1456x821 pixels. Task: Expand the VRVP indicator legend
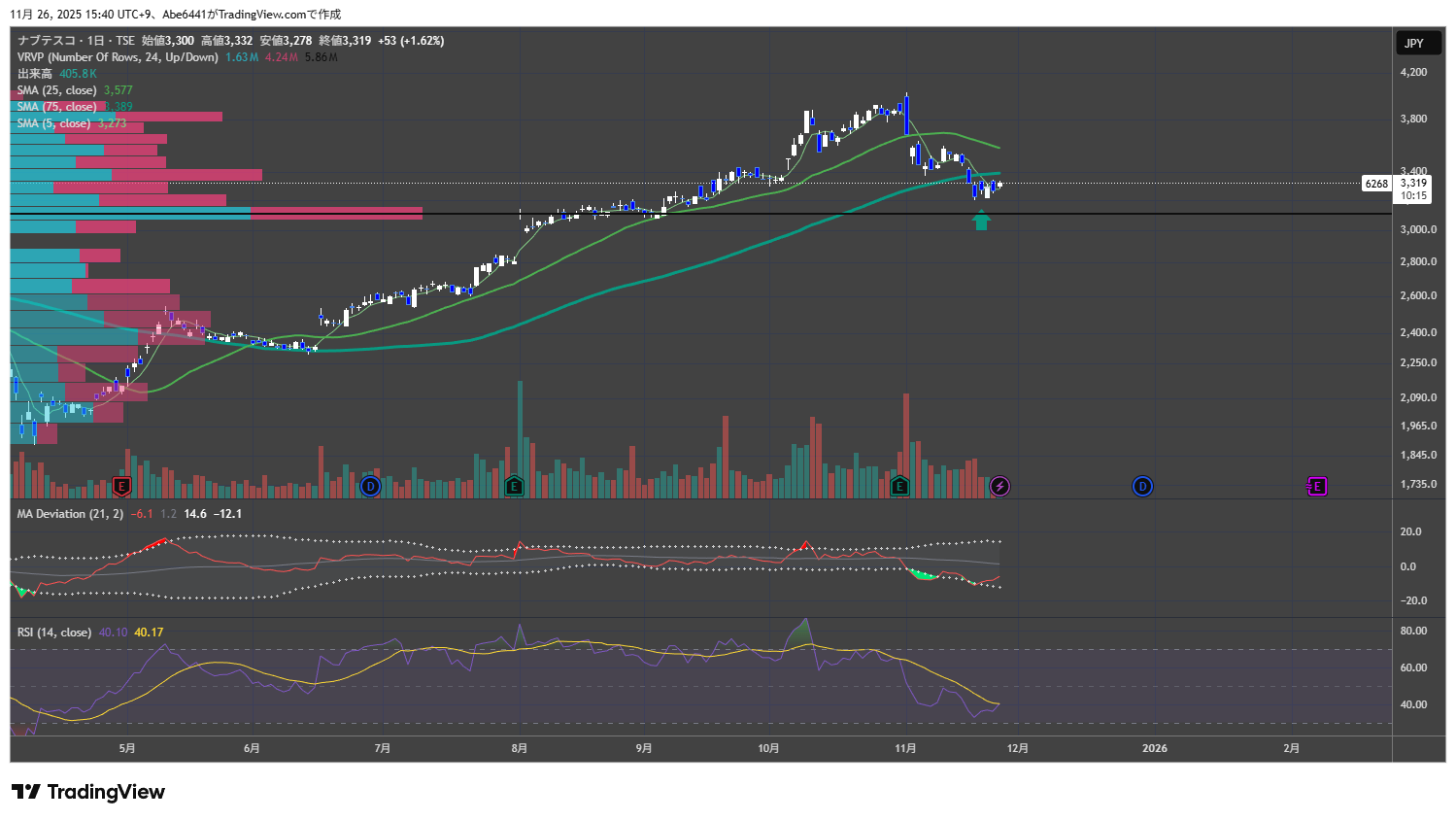tap(117, 57)
